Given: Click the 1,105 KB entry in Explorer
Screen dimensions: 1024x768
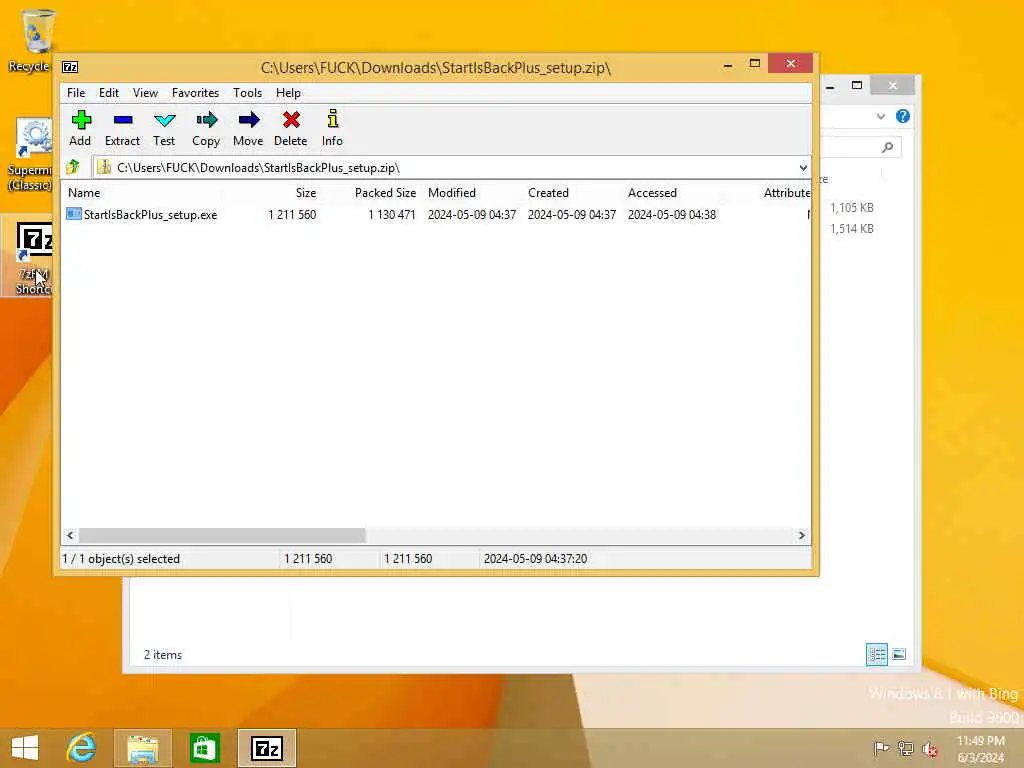Looking at the screenshot, I should [852, 208].
